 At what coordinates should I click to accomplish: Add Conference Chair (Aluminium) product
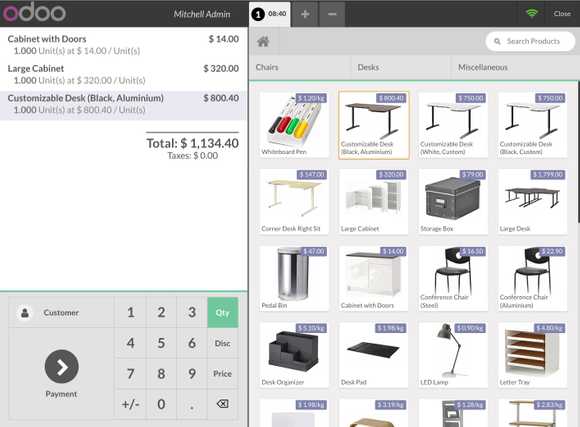[533, 278]
